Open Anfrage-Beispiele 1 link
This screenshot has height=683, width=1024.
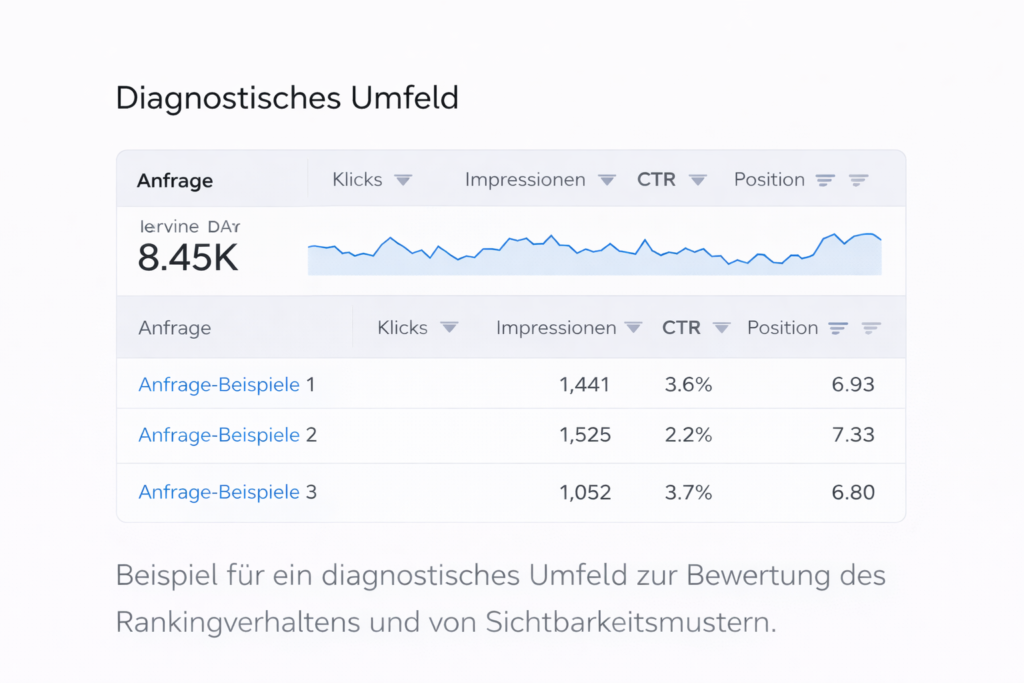click(219, 384)
